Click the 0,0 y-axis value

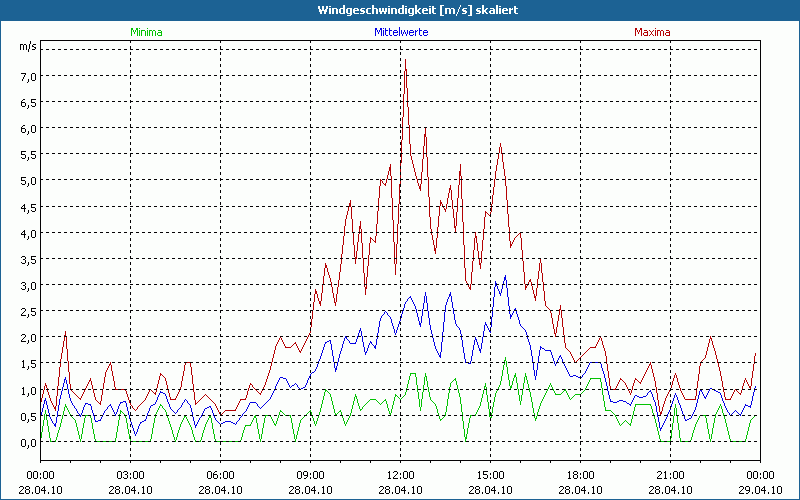tap(29, 443)
